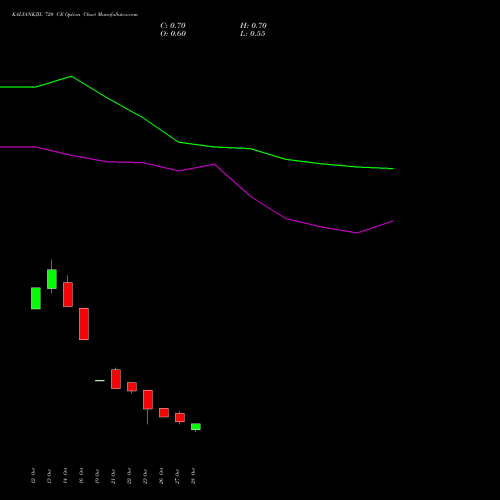This screenshot has height=500, width=500.
Task: Click the '16 Oct' date label
Action: pos(81,476)
